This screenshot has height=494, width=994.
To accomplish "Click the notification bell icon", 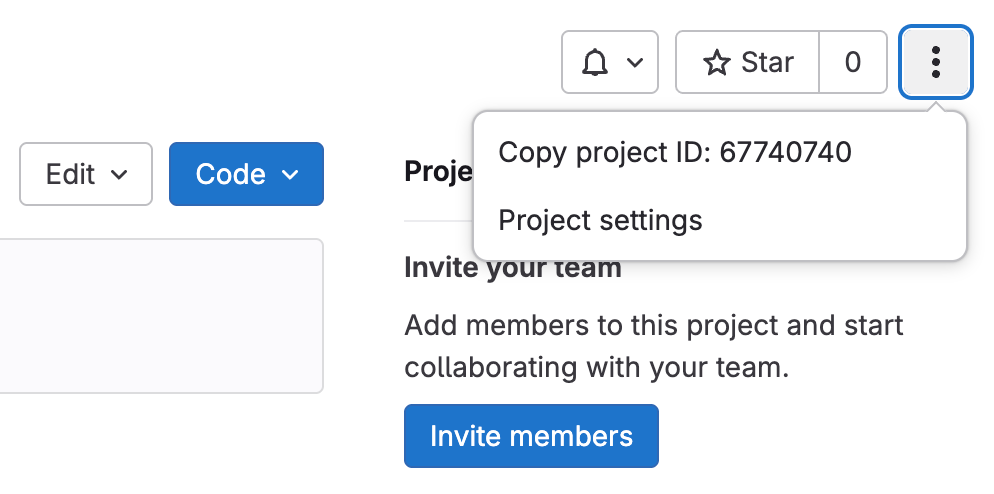I will pos(595,63).
